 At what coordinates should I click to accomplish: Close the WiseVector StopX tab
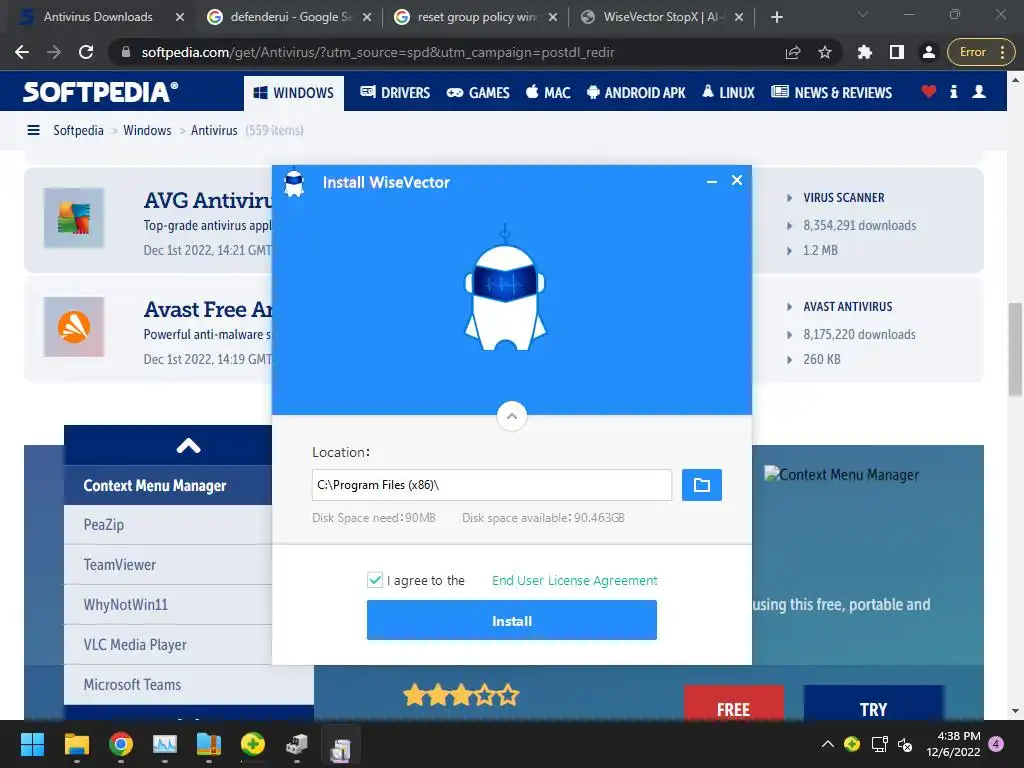coord(739,18)
